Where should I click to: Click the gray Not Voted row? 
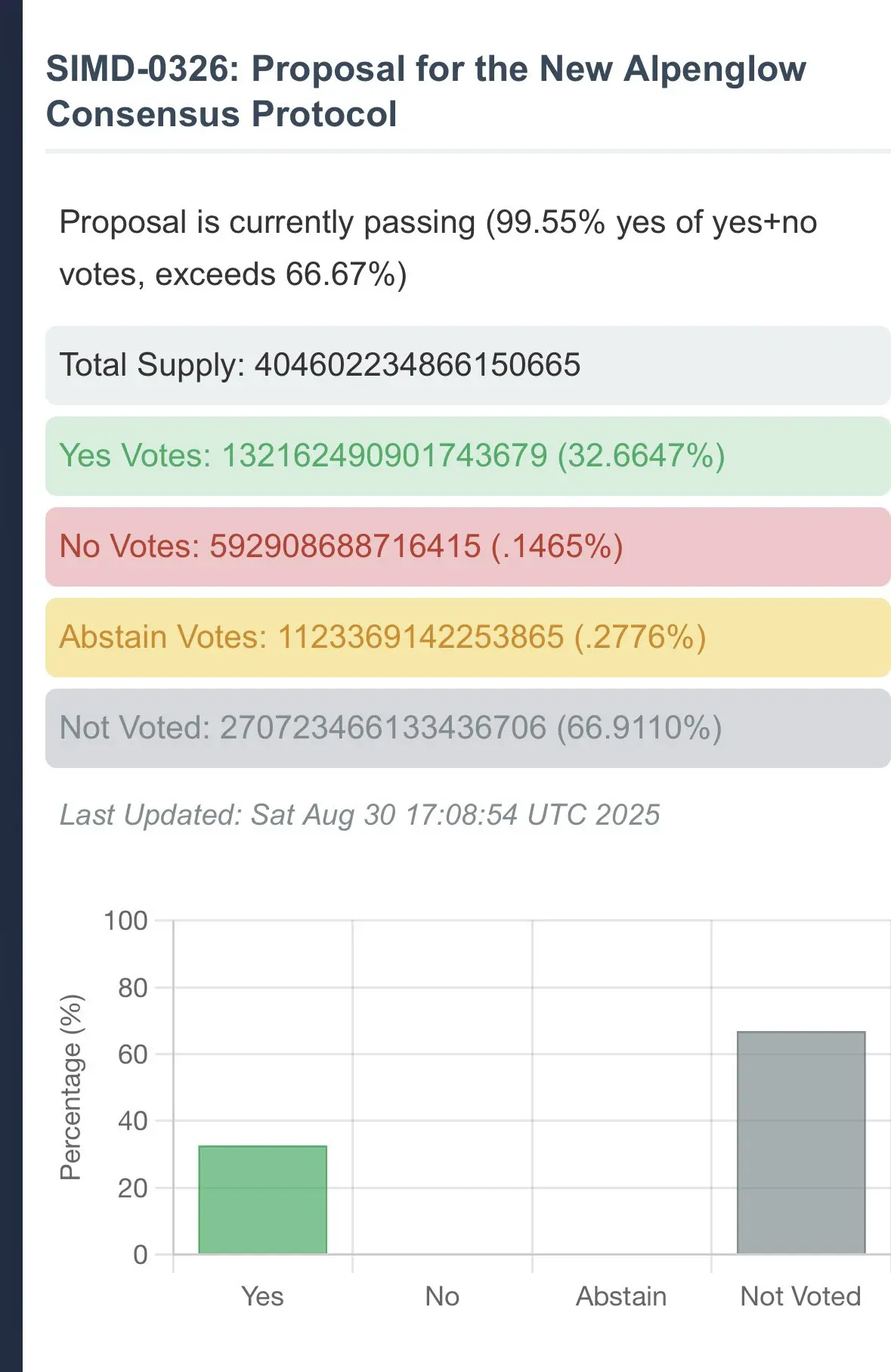coord(468,728)
